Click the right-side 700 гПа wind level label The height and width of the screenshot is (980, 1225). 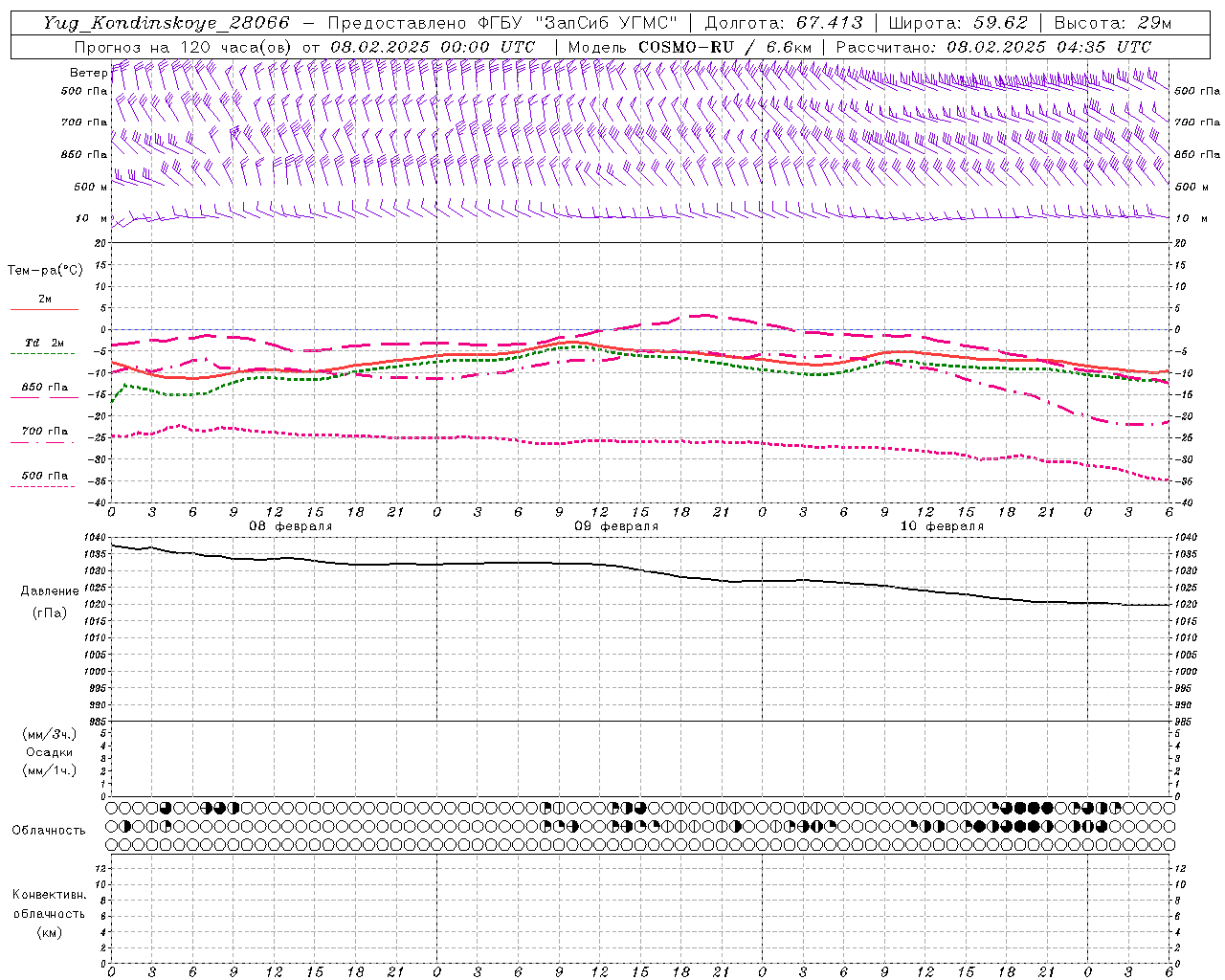[1197, 122]
